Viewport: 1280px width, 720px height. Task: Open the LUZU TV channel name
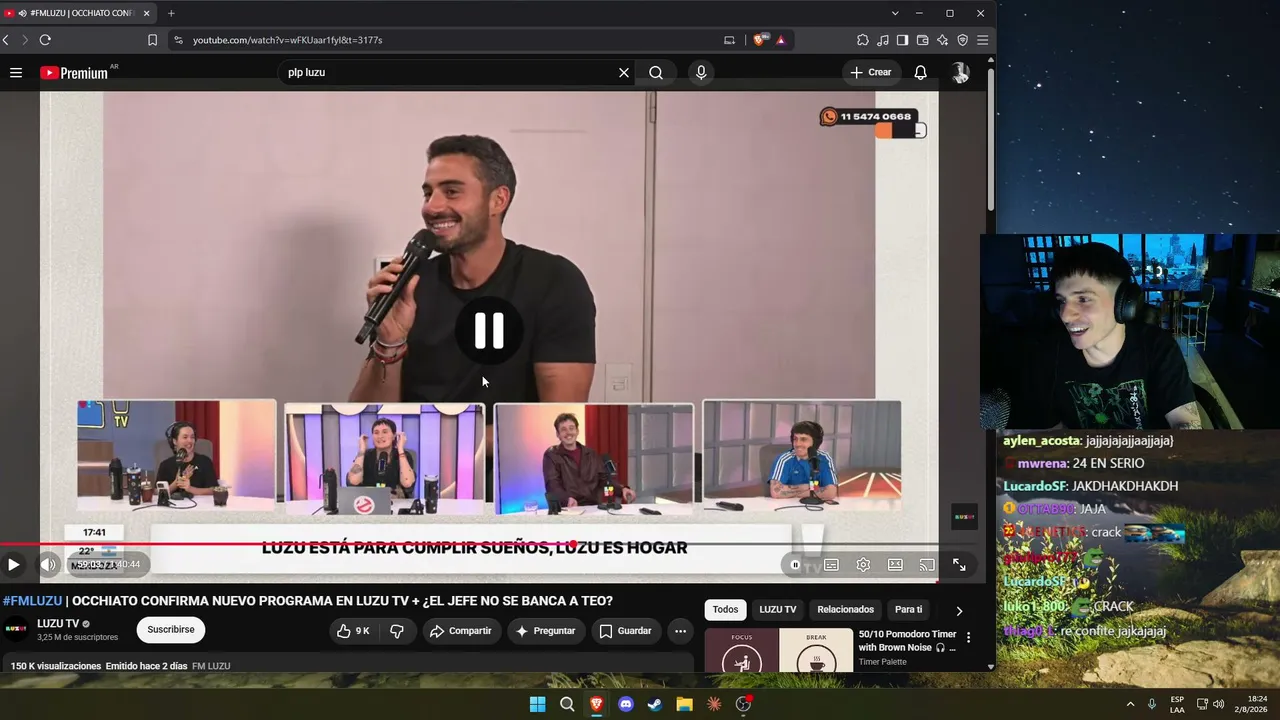point(58,624)
